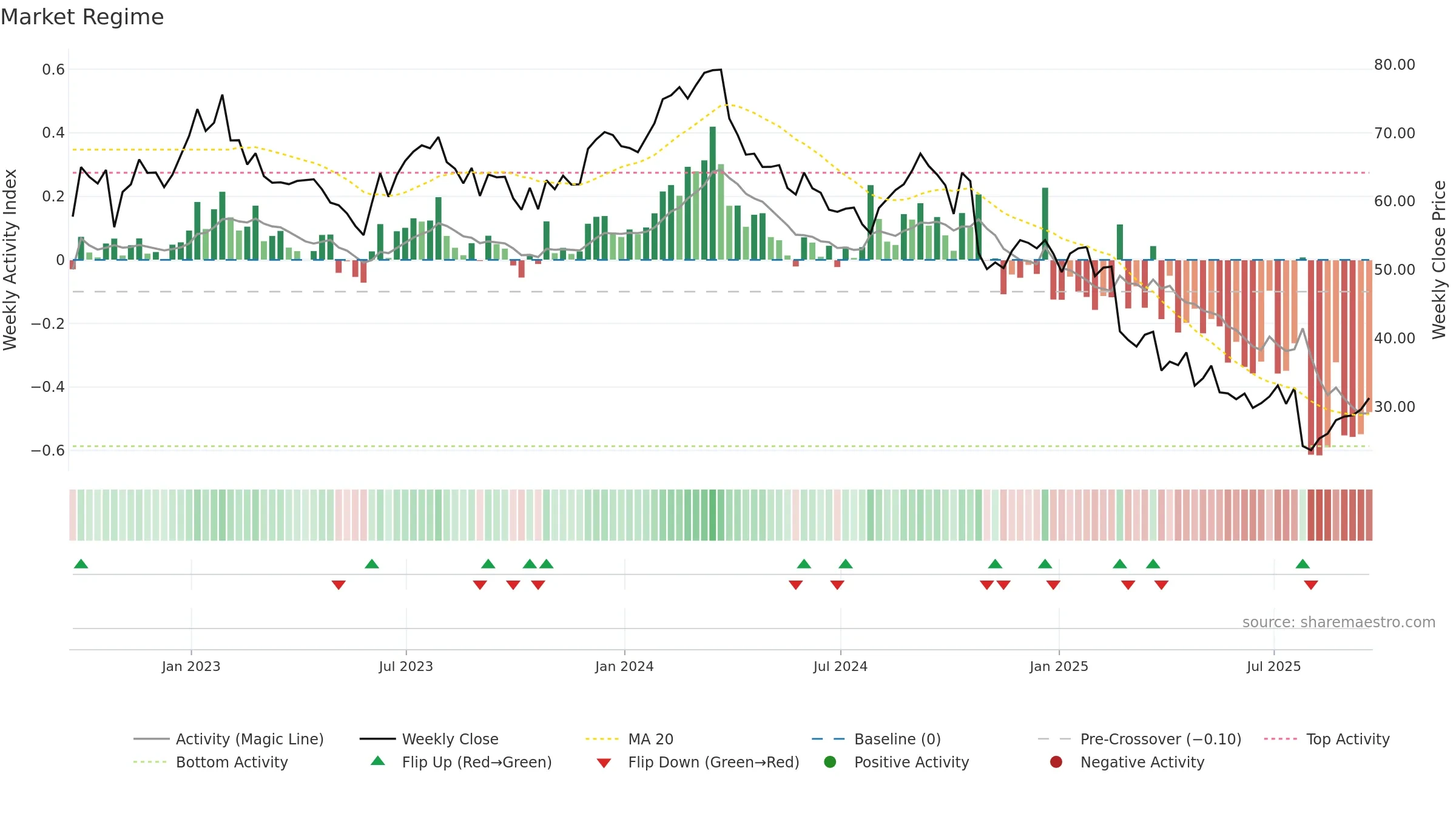Screen dimensions: 1456x819
Task: Click the 80.00 price tick label
Action: [1394, 65]
